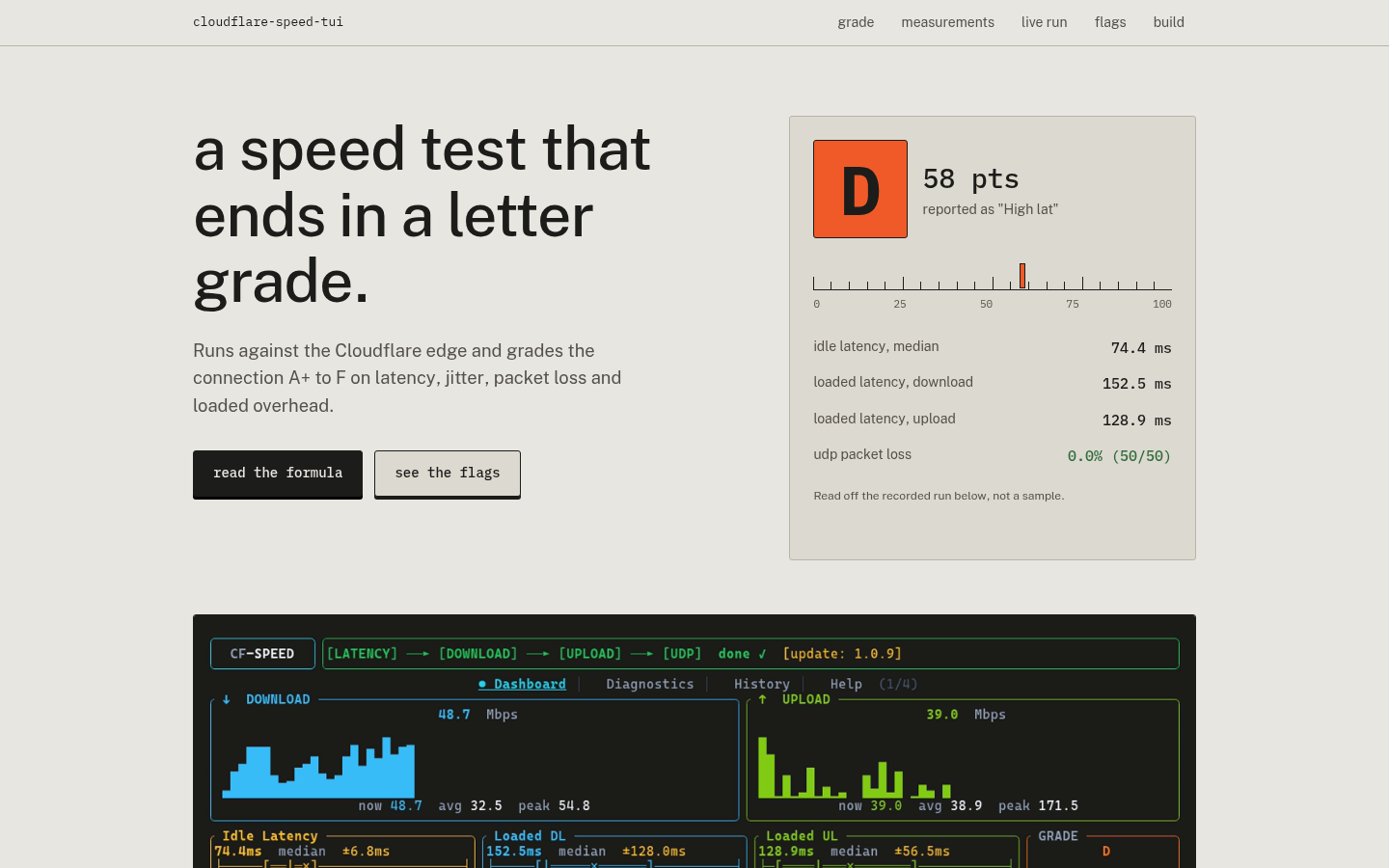The height and width of the screenshot is (868, 1389).
Task: Click the done checkmark status
Action: [742, 654]
